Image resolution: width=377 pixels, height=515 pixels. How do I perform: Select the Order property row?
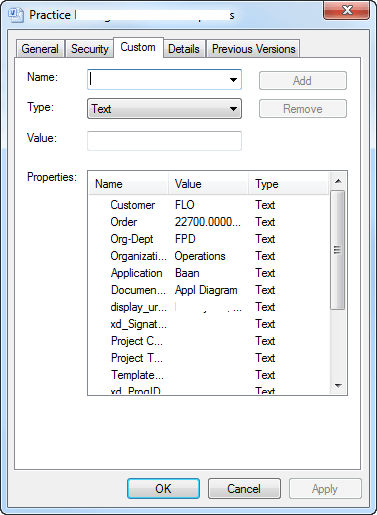point(209,222)
